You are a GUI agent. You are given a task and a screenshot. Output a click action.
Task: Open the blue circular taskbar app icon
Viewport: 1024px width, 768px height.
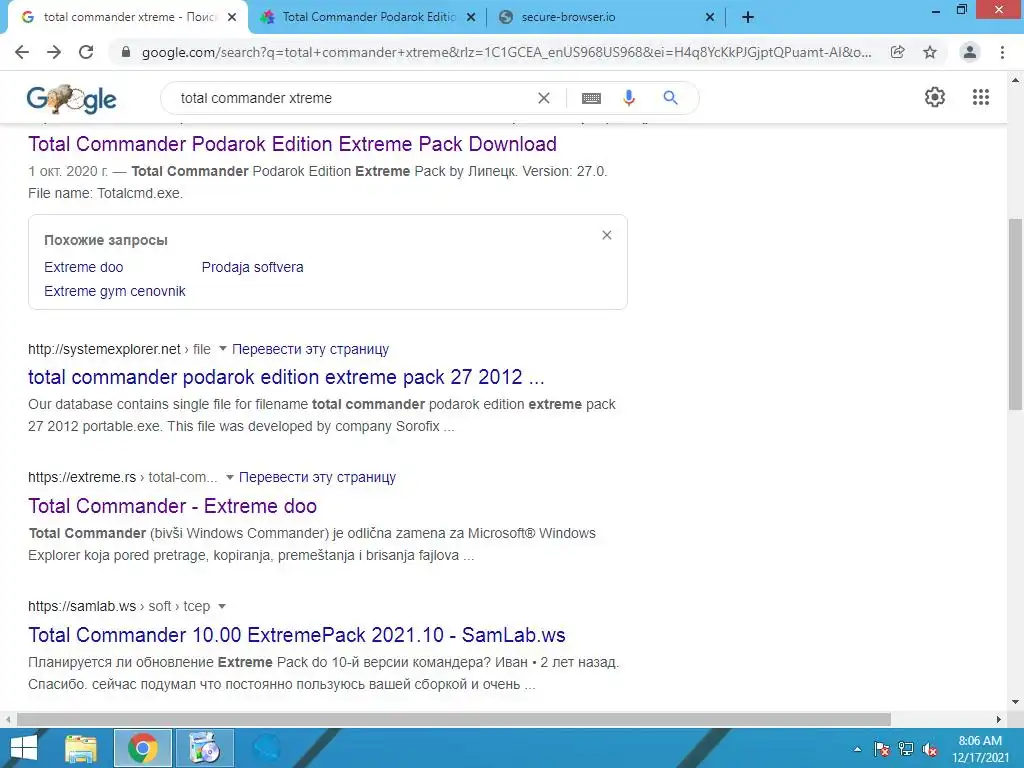click(267, 748)
